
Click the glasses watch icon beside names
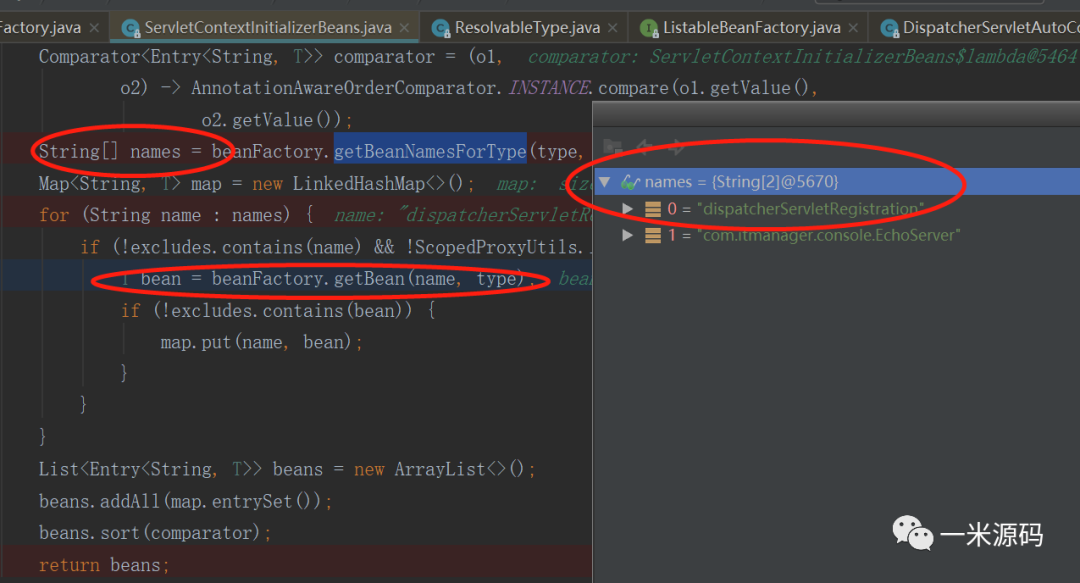[x=630, y=182]
